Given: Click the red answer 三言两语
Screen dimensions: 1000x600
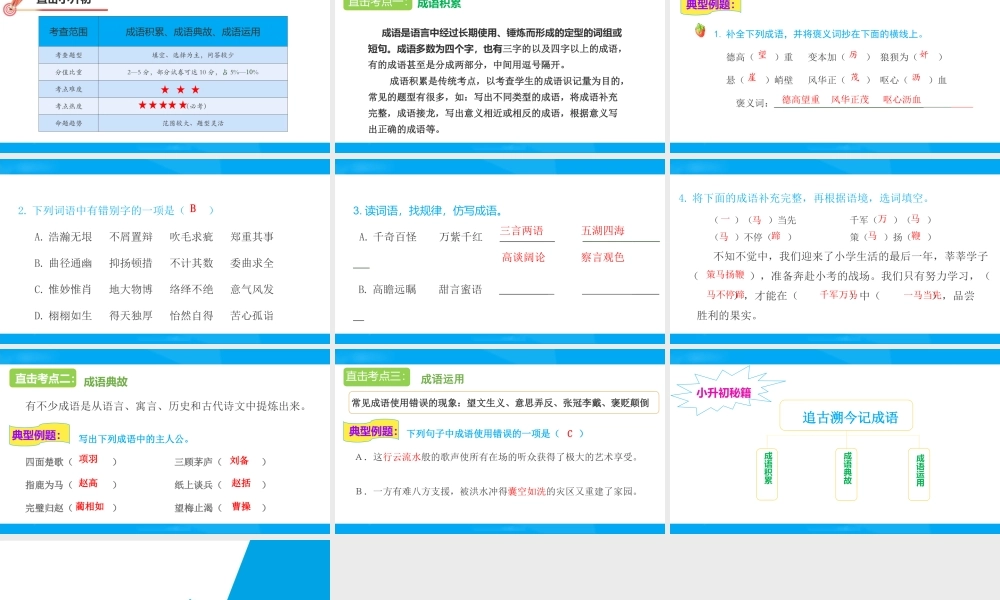Looking at the screenshot, I should [x=522, y=230].
